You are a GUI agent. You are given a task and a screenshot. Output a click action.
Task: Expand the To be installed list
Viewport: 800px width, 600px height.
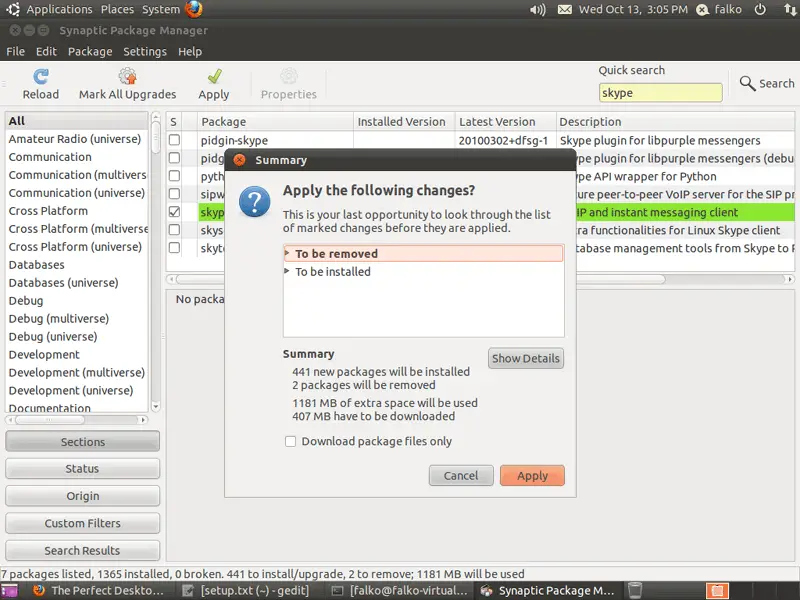pos(287,271)
